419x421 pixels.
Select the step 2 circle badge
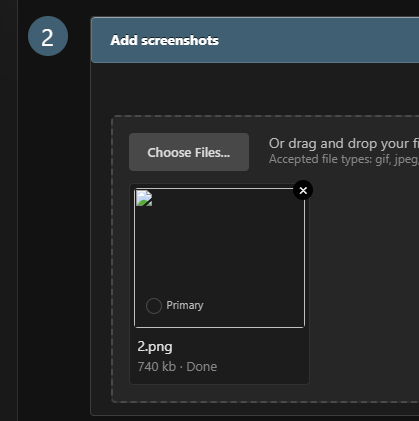[x=48, y=36]
